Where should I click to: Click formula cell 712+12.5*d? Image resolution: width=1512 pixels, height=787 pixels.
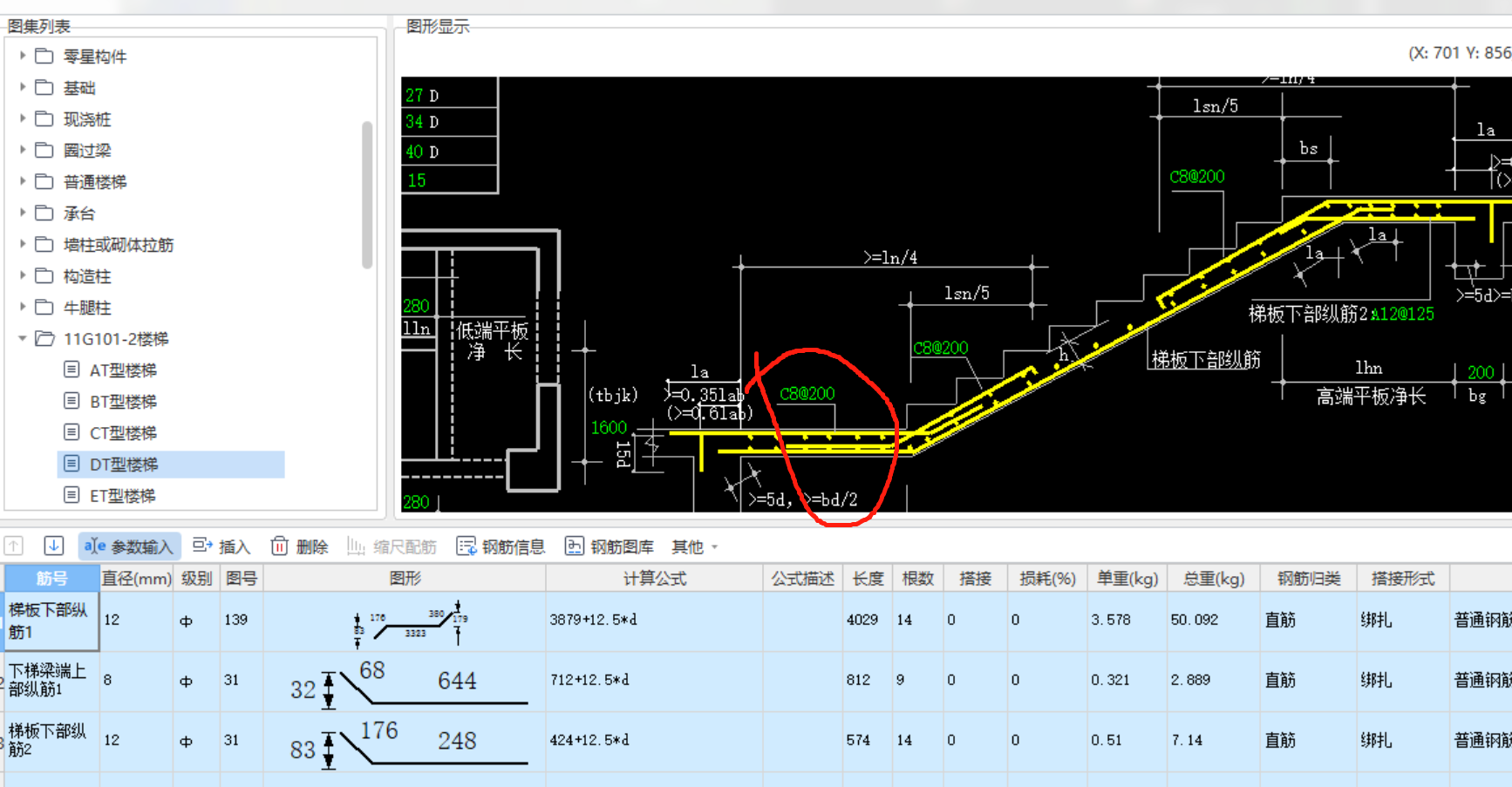(x=589, y=680)
